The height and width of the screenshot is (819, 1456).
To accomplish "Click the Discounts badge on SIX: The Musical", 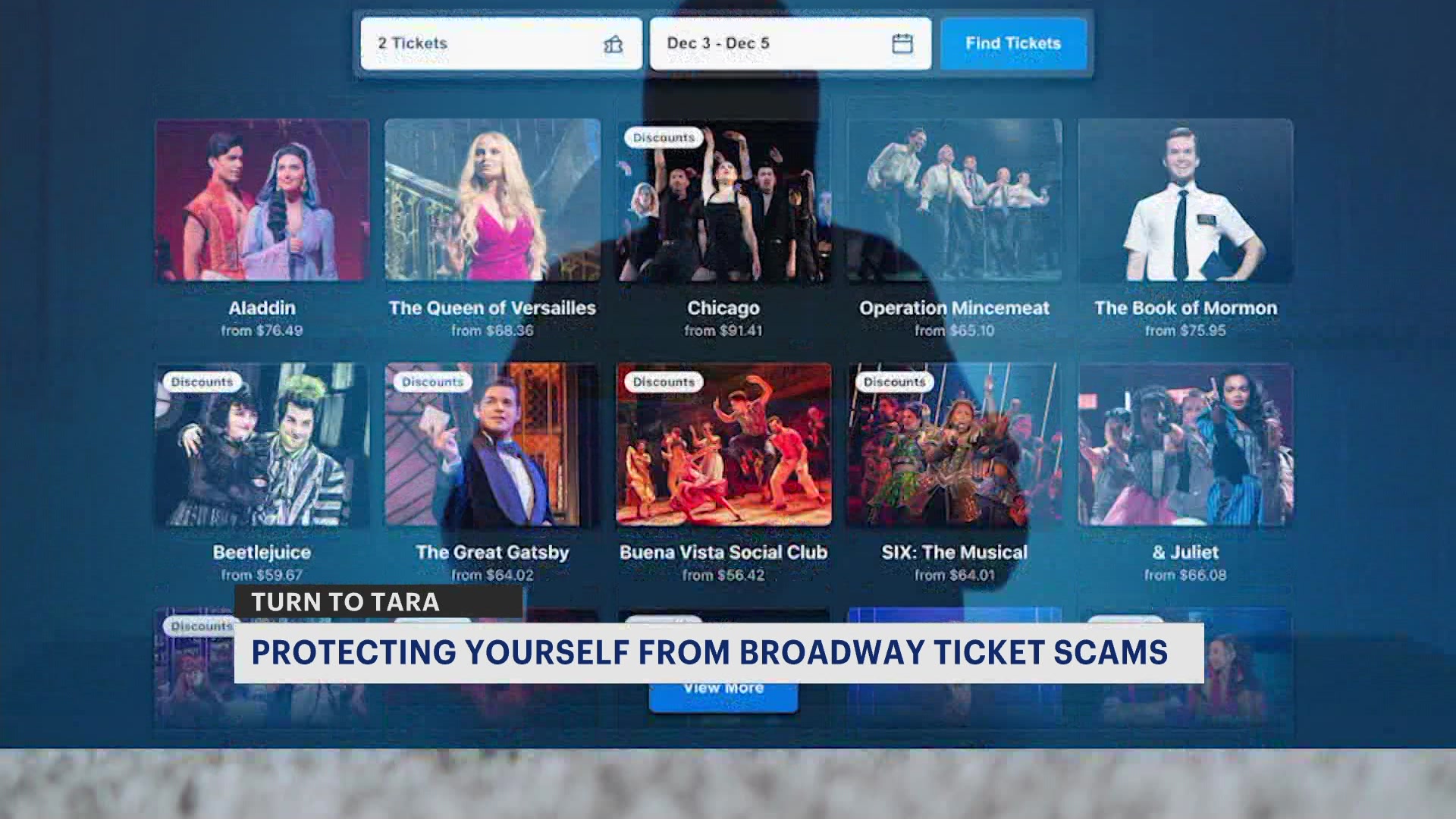I will [x=894, y=382].
